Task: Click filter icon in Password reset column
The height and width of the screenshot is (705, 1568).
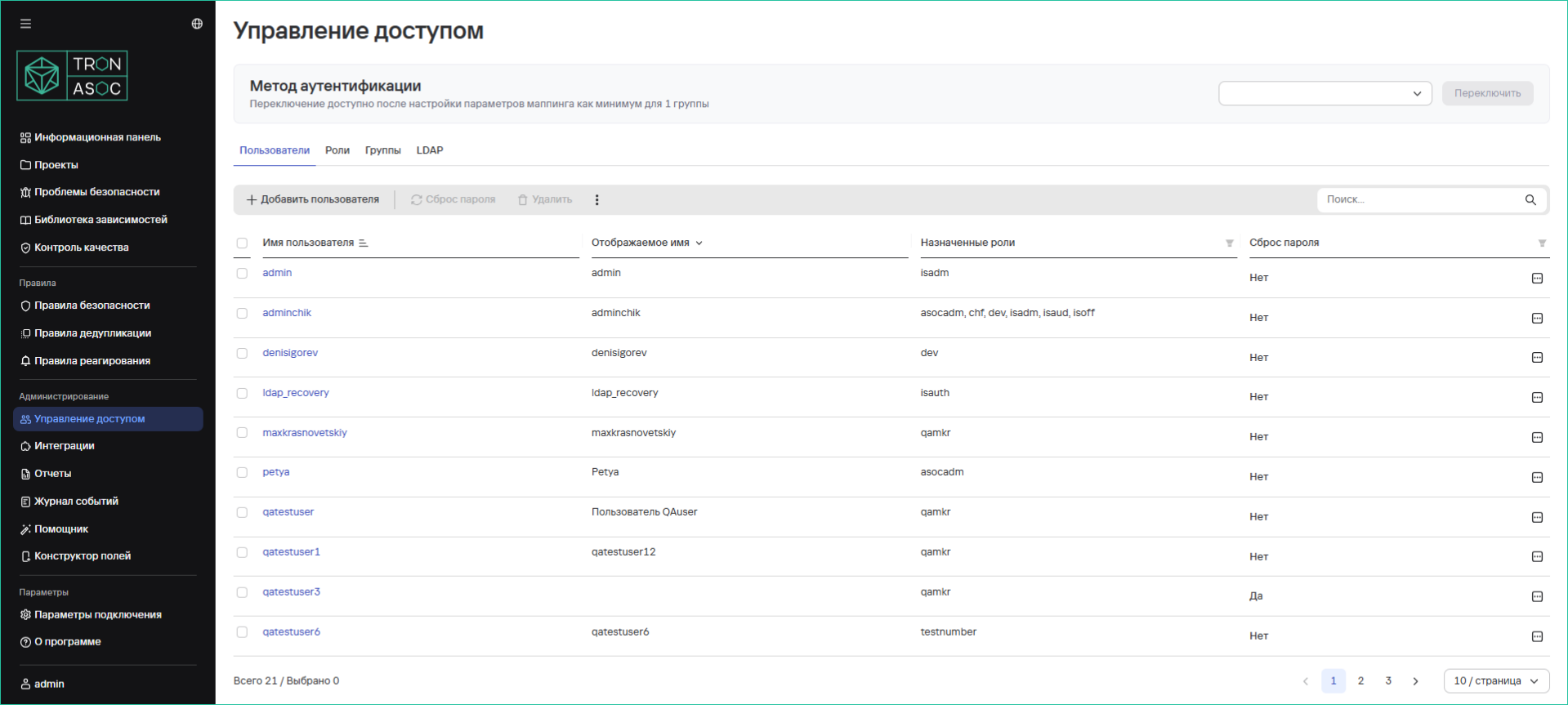Action: [x=1541, y=243]
